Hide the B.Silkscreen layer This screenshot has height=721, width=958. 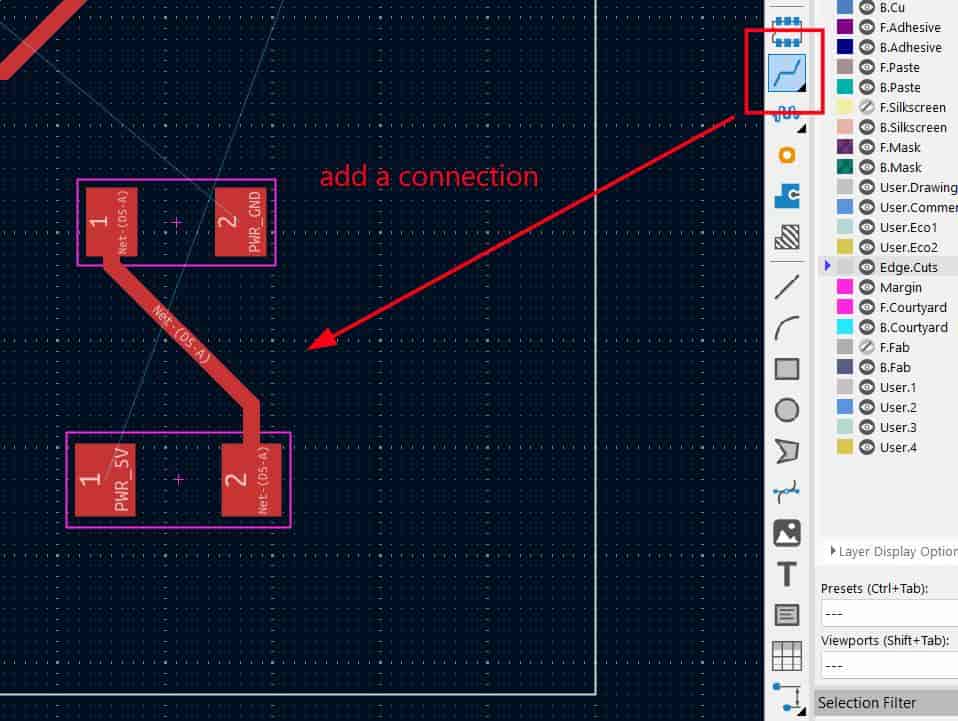(867, 127)
